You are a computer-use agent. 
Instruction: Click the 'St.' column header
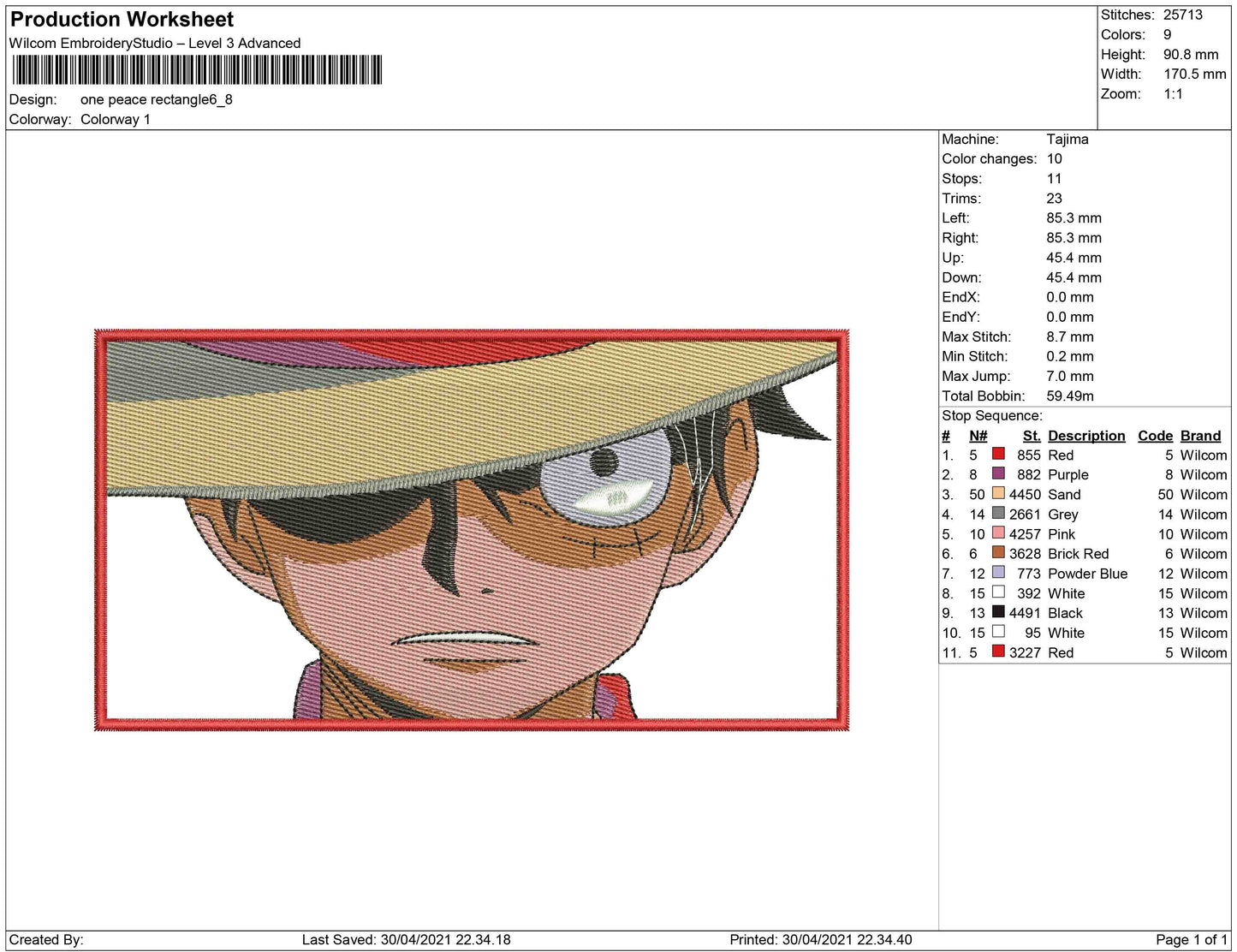[x=1032, y=435]
